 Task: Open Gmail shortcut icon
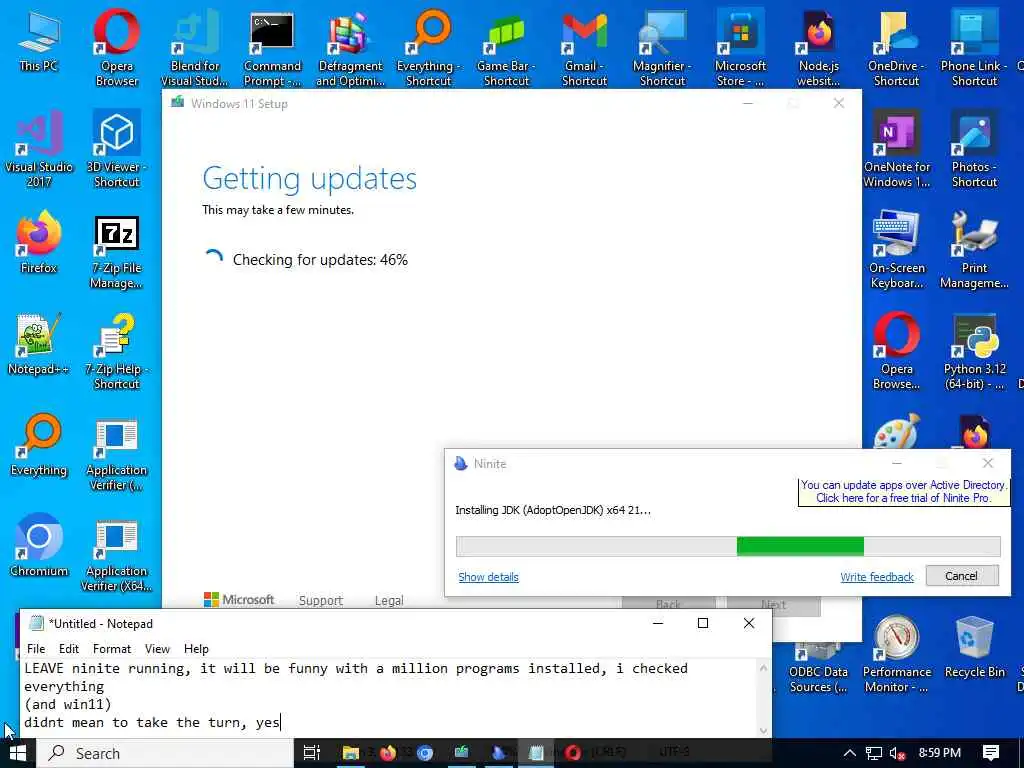(x=584, y=48)
